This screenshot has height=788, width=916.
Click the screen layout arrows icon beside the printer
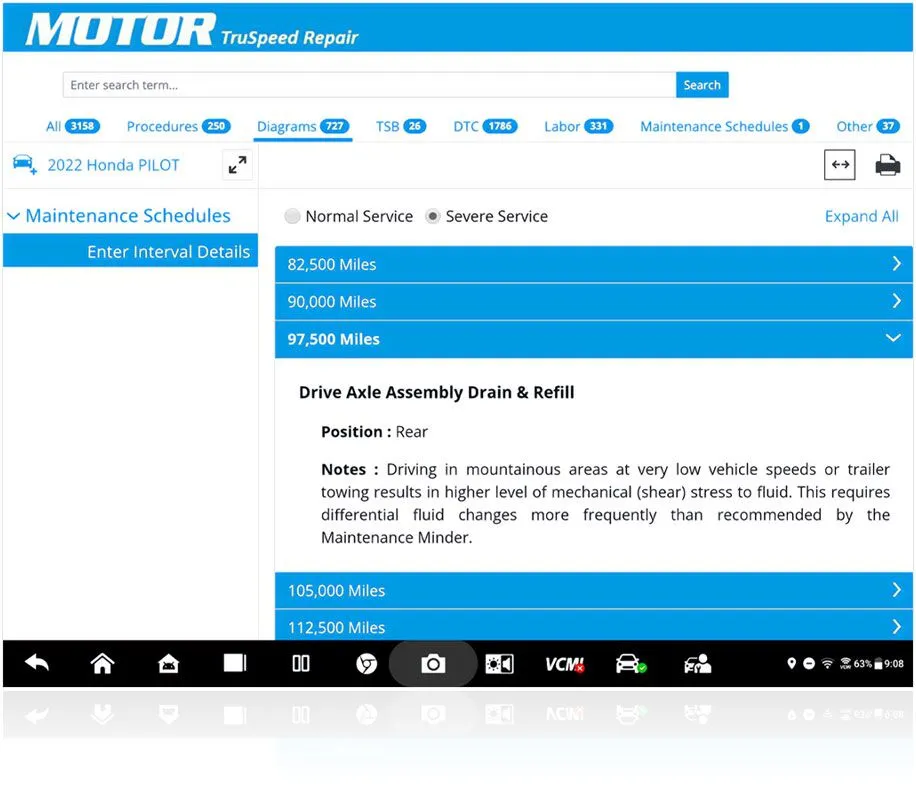click(x=840, y=164)
